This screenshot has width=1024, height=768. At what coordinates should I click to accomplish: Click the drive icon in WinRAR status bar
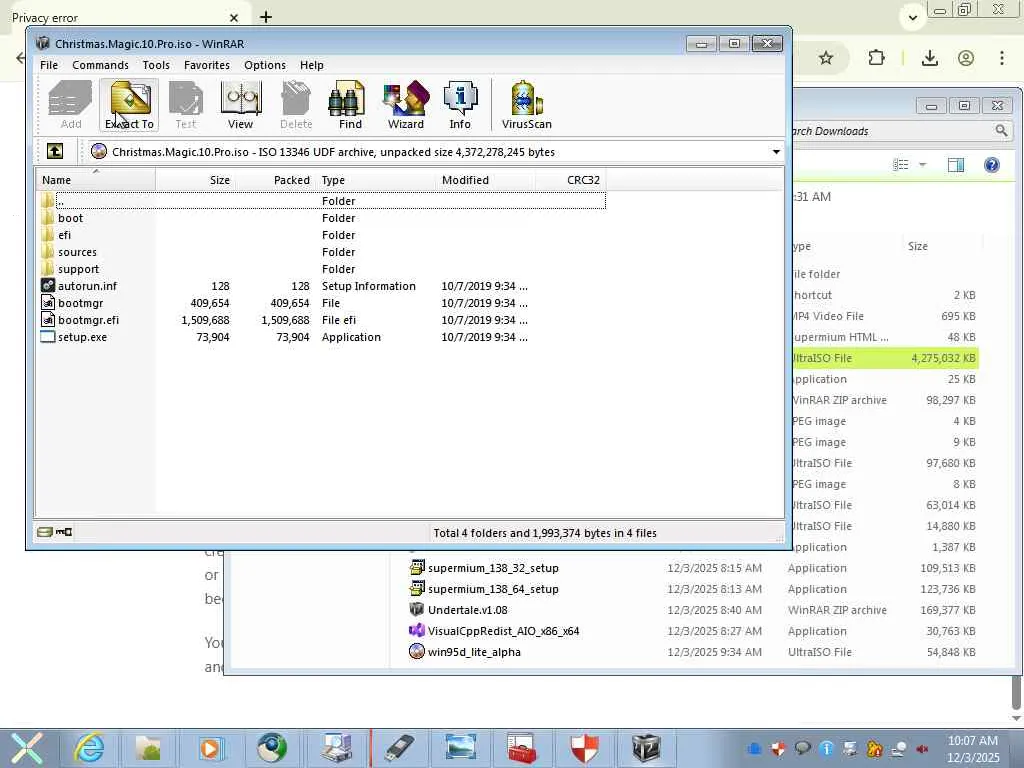[44, 532]
